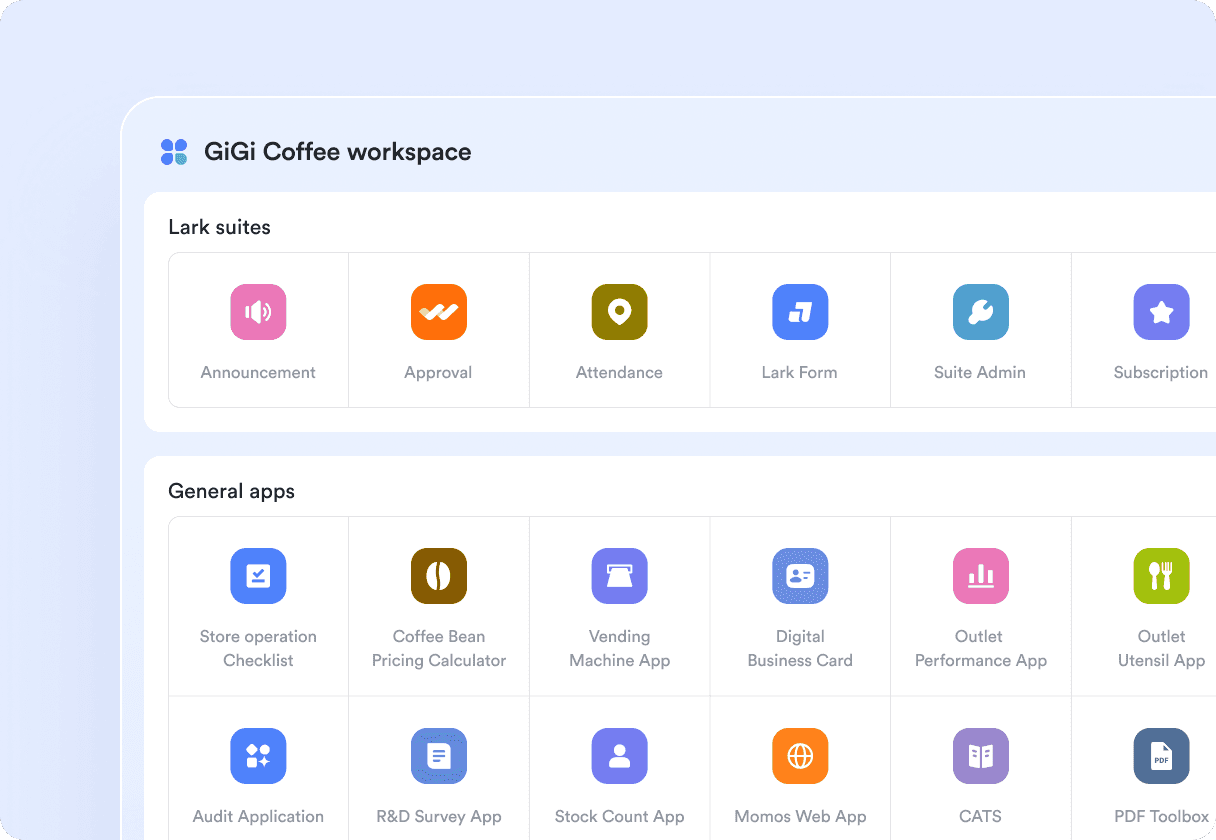Click the Announcement label text
Viewport: 1216px width, 840px height.
tap(258, 372)
